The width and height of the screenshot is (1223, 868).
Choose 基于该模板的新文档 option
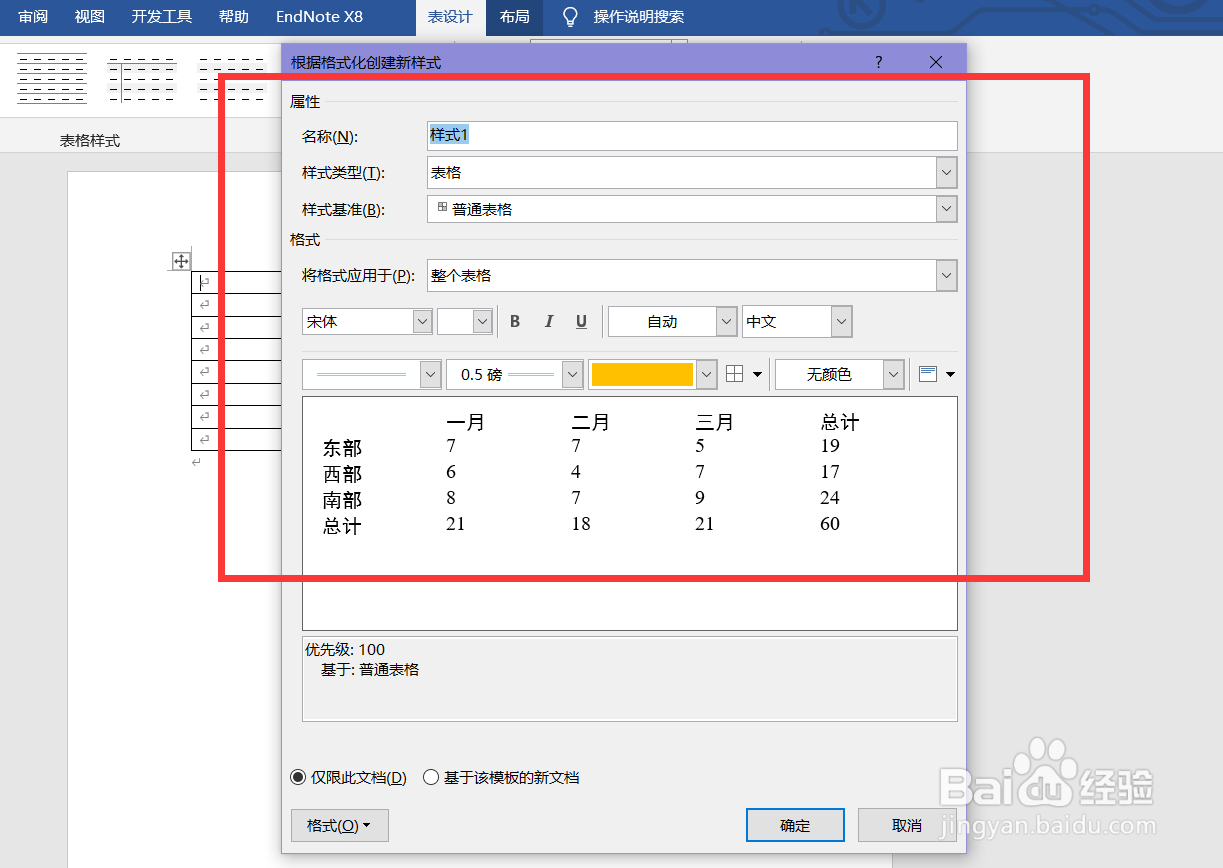coord(431,777)
